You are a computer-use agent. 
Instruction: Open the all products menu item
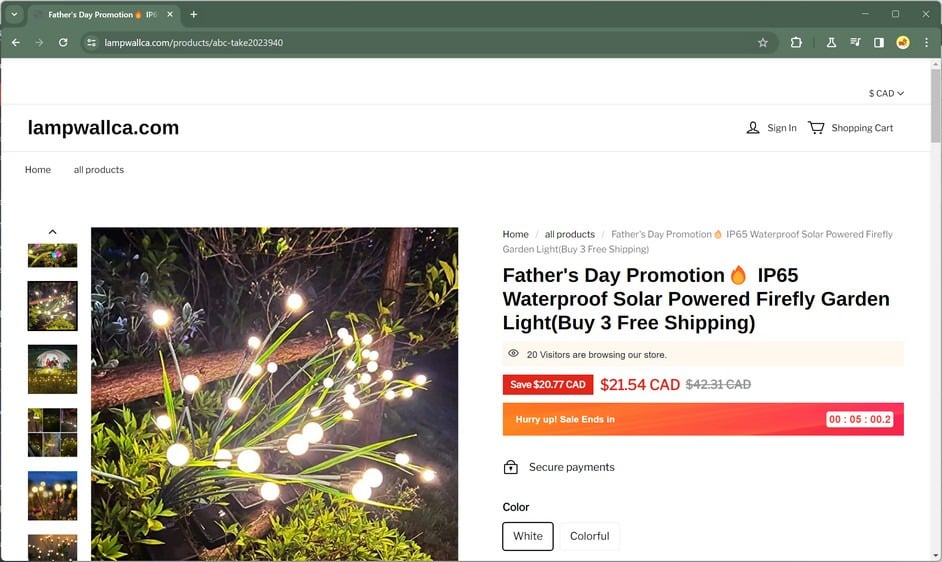[99, 170]
